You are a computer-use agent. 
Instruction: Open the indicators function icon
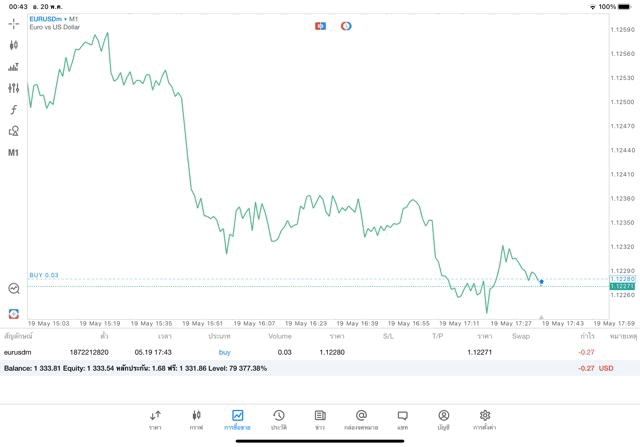pyautogui.click(x=14, y=109)
